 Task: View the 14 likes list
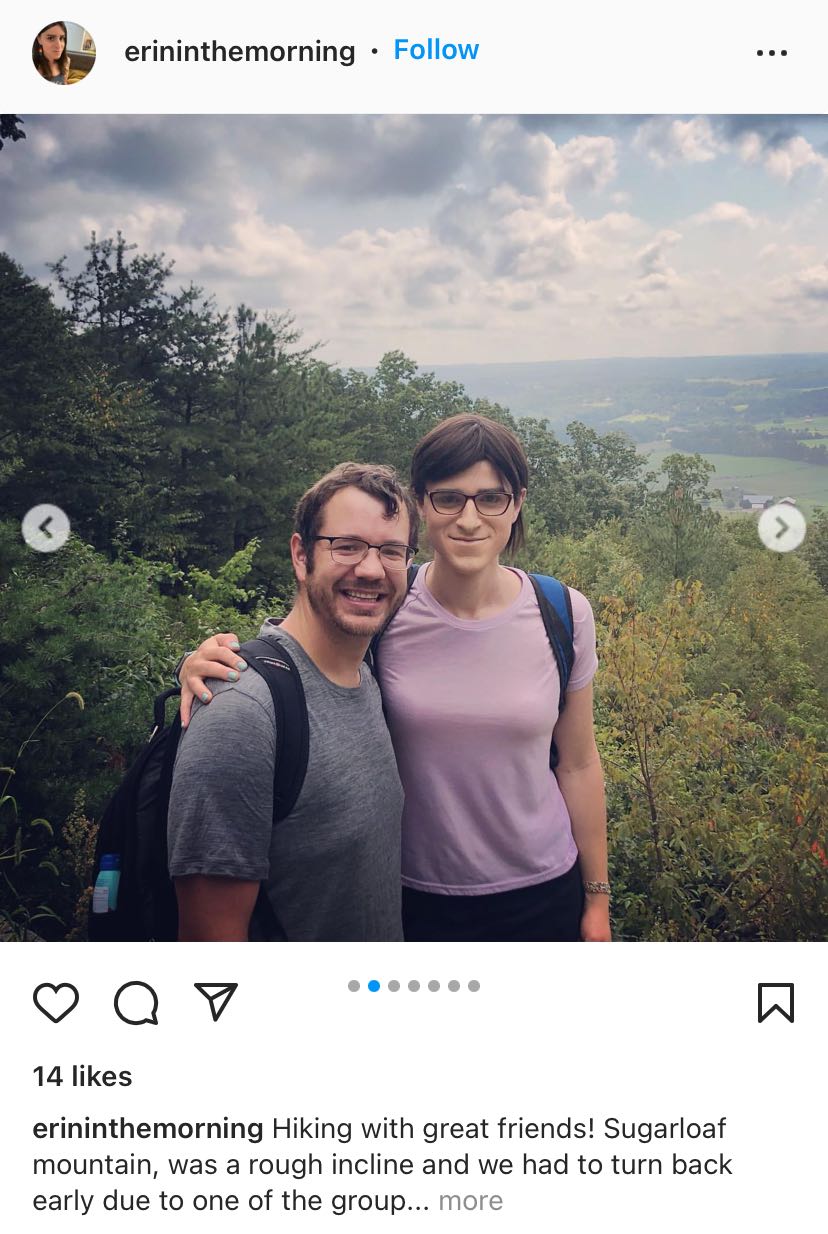tap(82, 1076)
